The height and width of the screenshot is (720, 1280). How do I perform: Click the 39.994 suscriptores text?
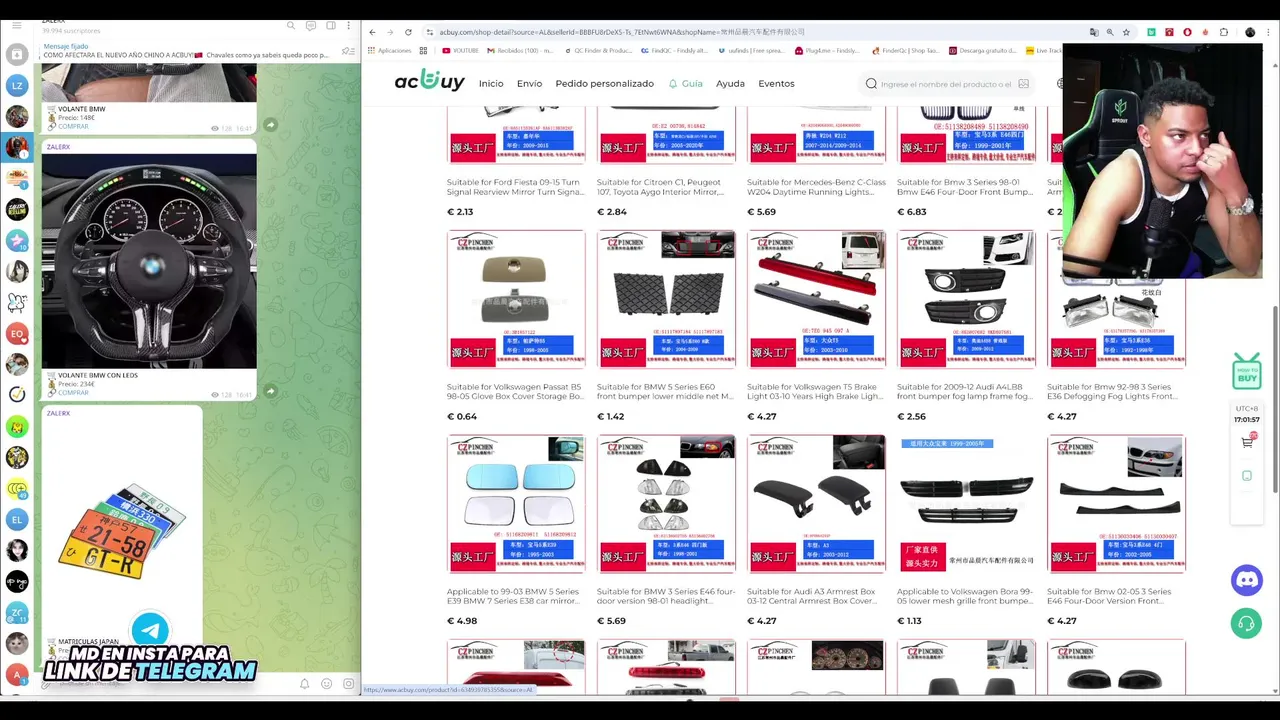tap(71, 31)
